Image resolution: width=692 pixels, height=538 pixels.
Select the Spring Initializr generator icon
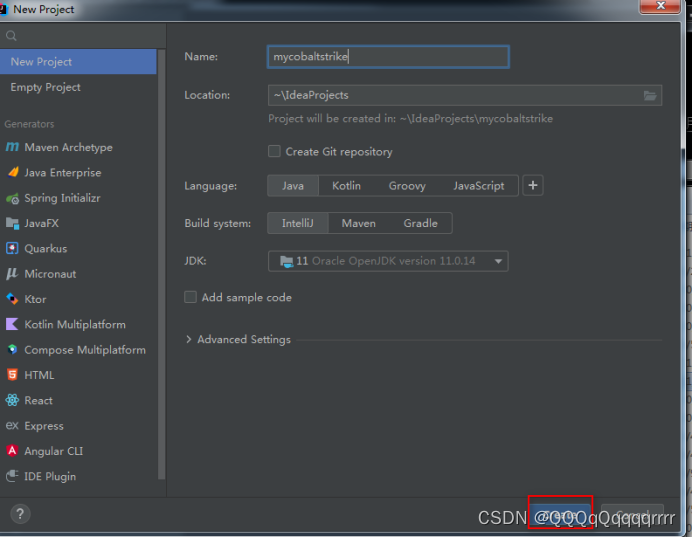pyautogui.click(x=12, y=198)
